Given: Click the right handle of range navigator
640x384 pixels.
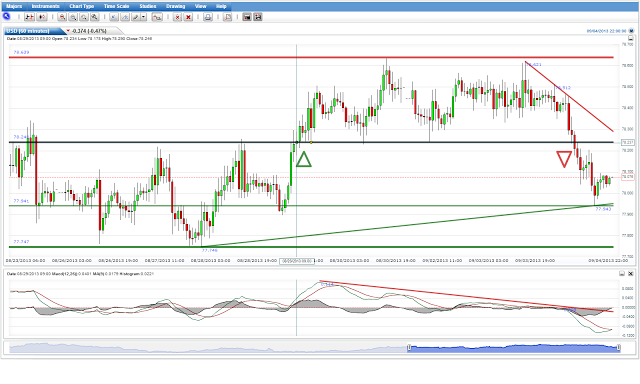Looking at the screenshot, I should tap(618, 348).
